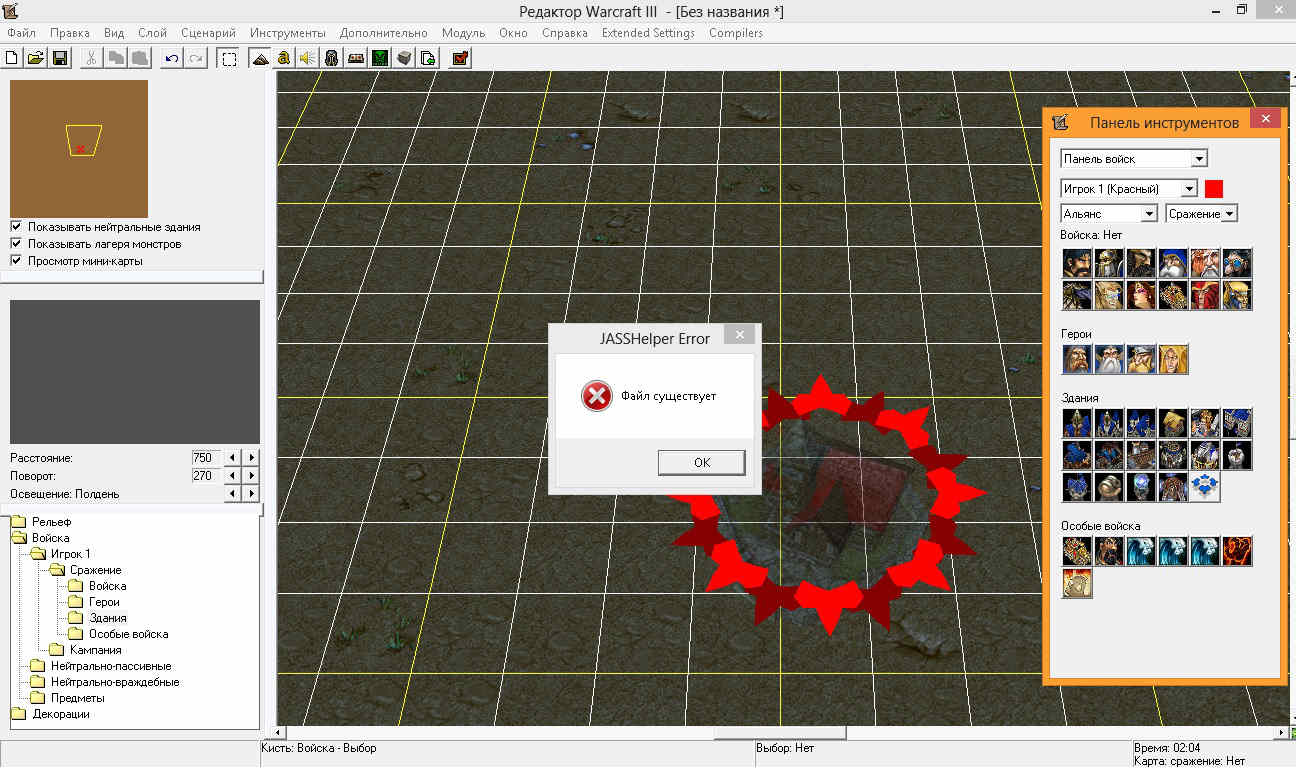
Task: Uncheck Просмотр мини-карты checkbox
Action: coord(16,261)
